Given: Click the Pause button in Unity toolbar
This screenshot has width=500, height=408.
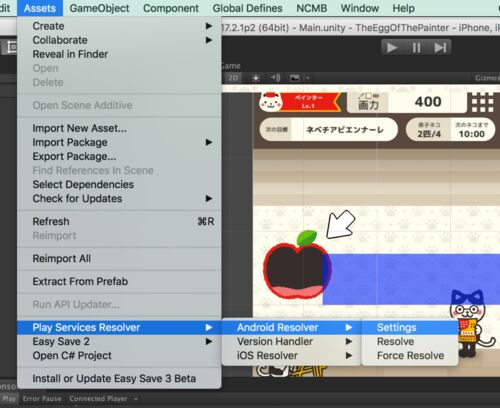Looking at the screenshot, I should tap(416, 48).
